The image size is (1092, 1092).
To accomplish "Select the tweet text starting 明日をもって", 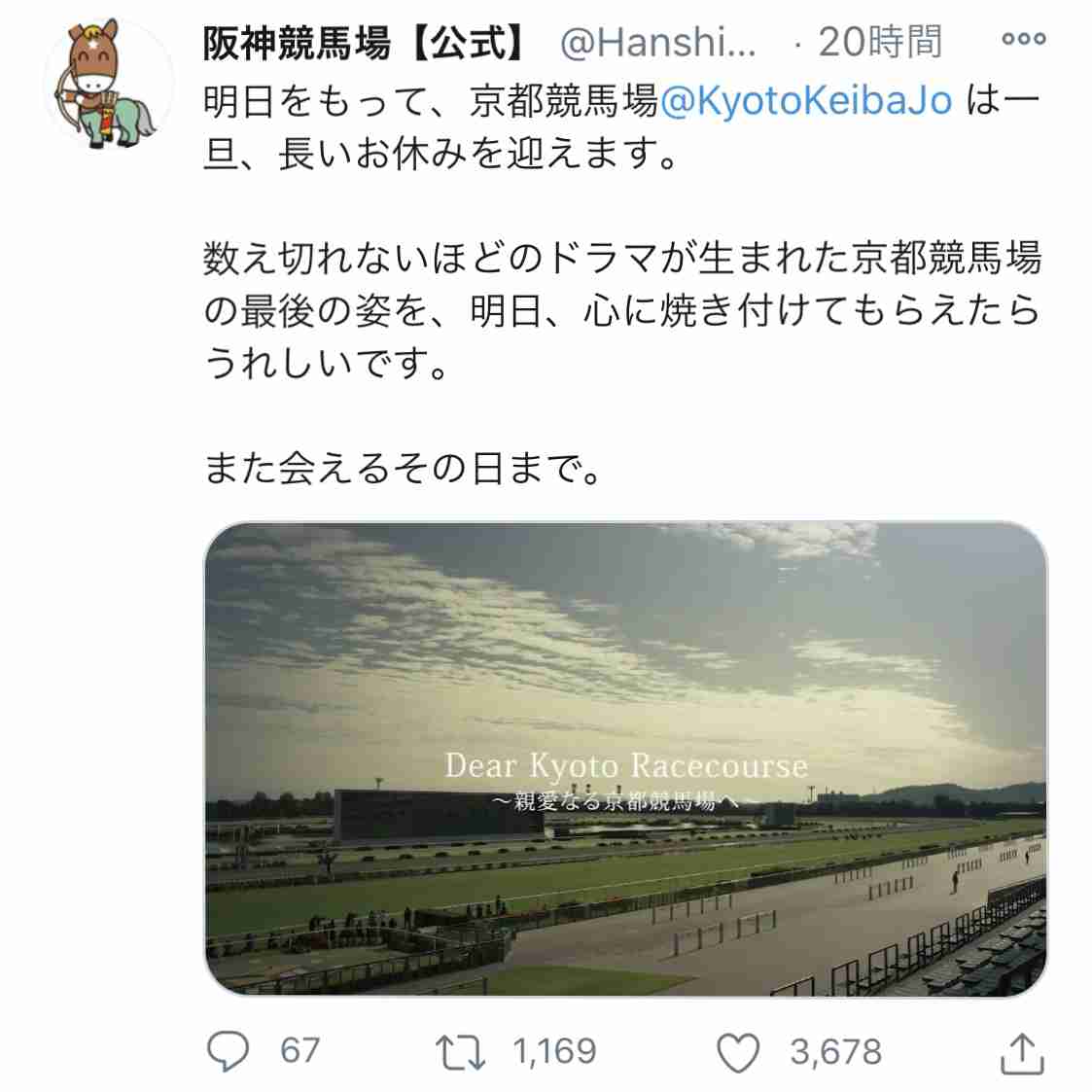I will [621, 126].
